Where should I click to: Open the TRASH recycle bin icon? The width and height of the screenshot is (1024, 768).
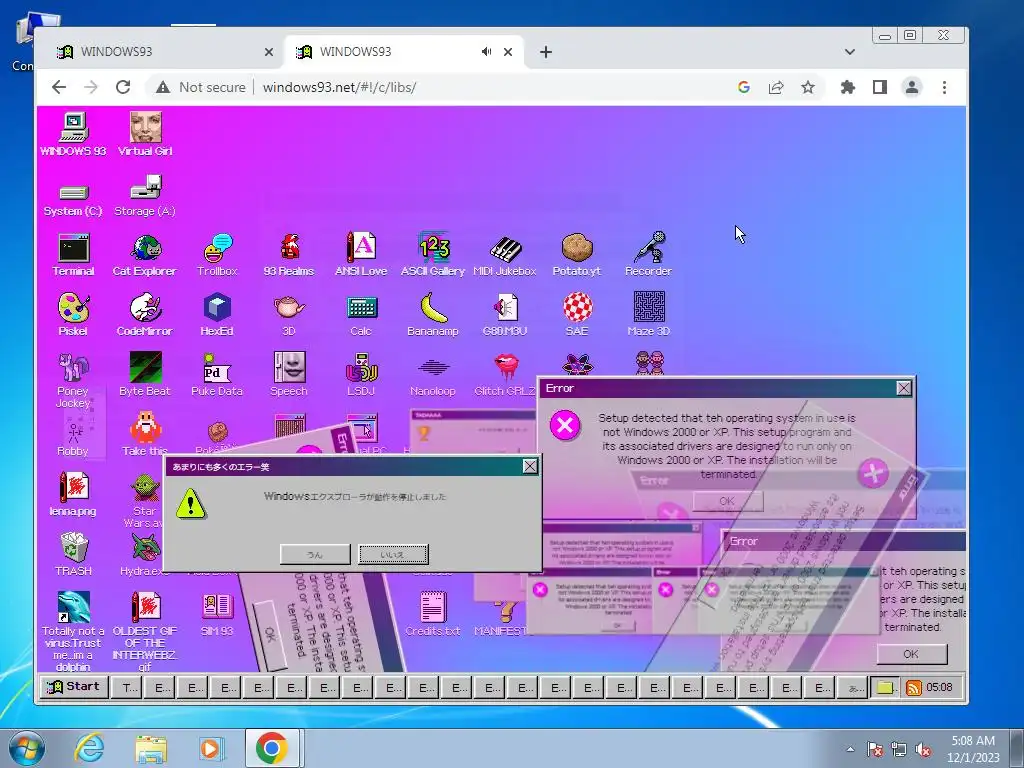click(x=73, y=547)
